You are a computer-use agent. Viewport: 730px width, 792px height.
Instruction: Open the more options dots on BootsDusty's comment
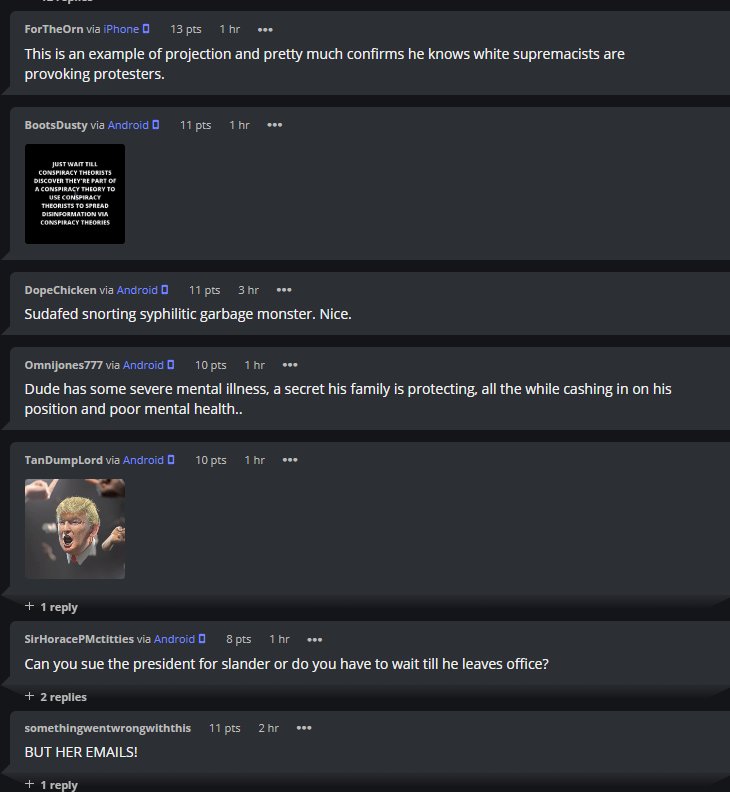click(x=274, y=125)
